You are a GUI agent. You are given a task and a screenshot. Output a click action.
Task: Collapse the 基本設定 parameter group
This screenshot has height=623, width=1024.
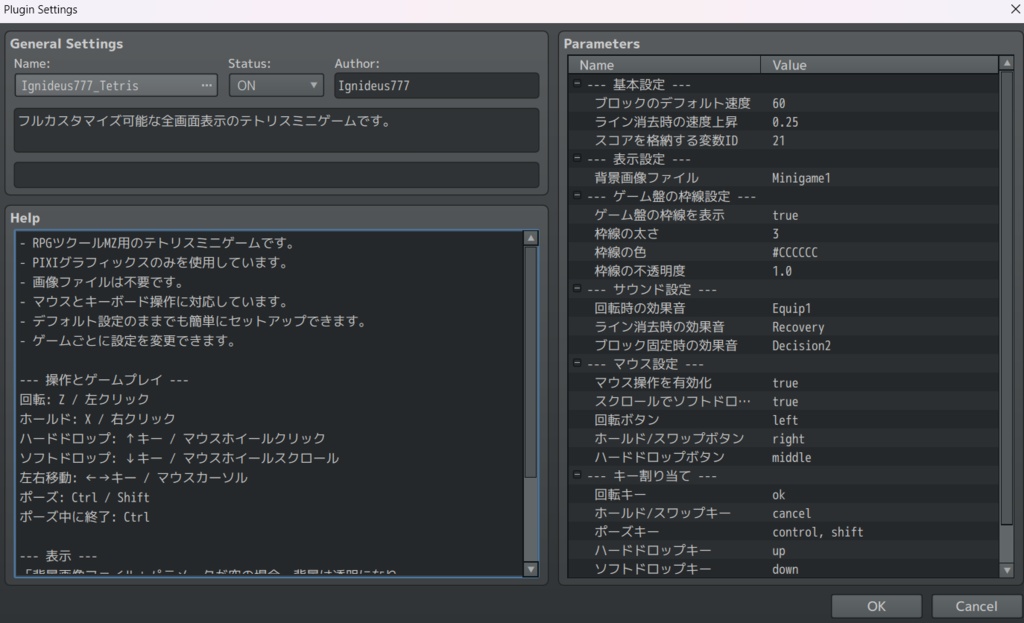(x=576, y=84)
